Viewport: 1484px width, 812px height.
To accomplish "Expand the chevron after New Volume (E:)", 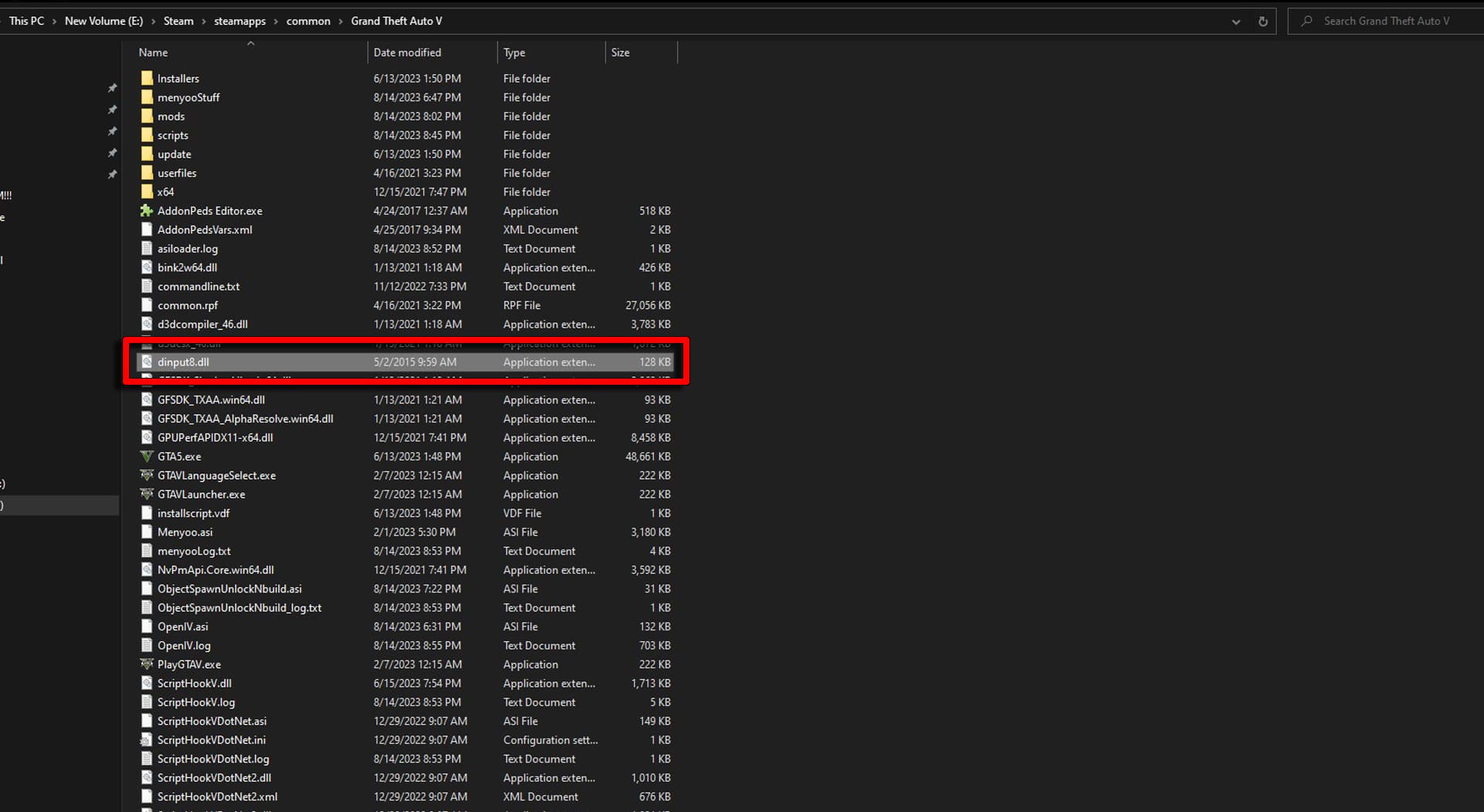I will [153, 22].
